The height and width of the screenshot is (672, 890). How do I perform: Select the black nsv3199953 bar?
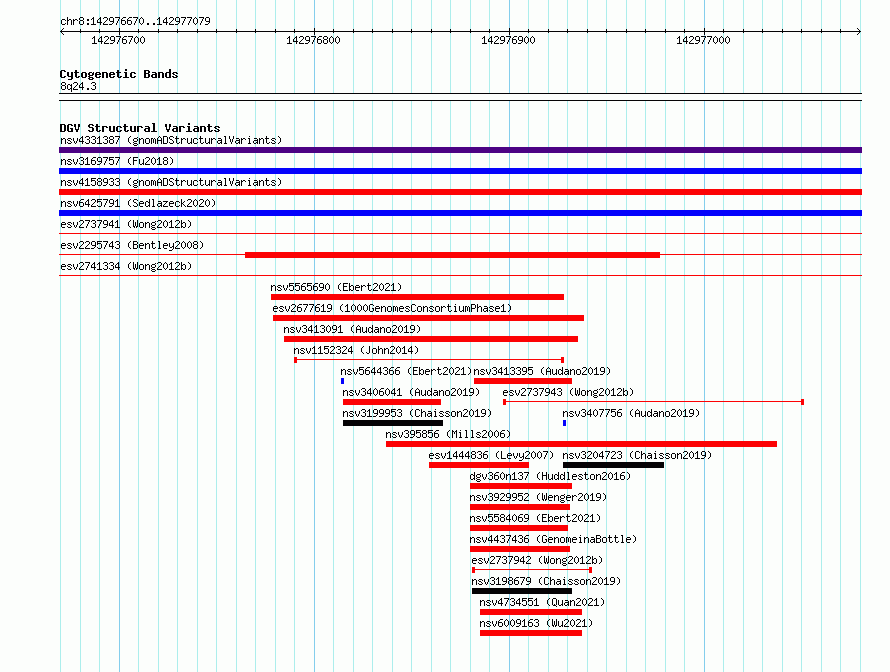[x=393, y=423]
